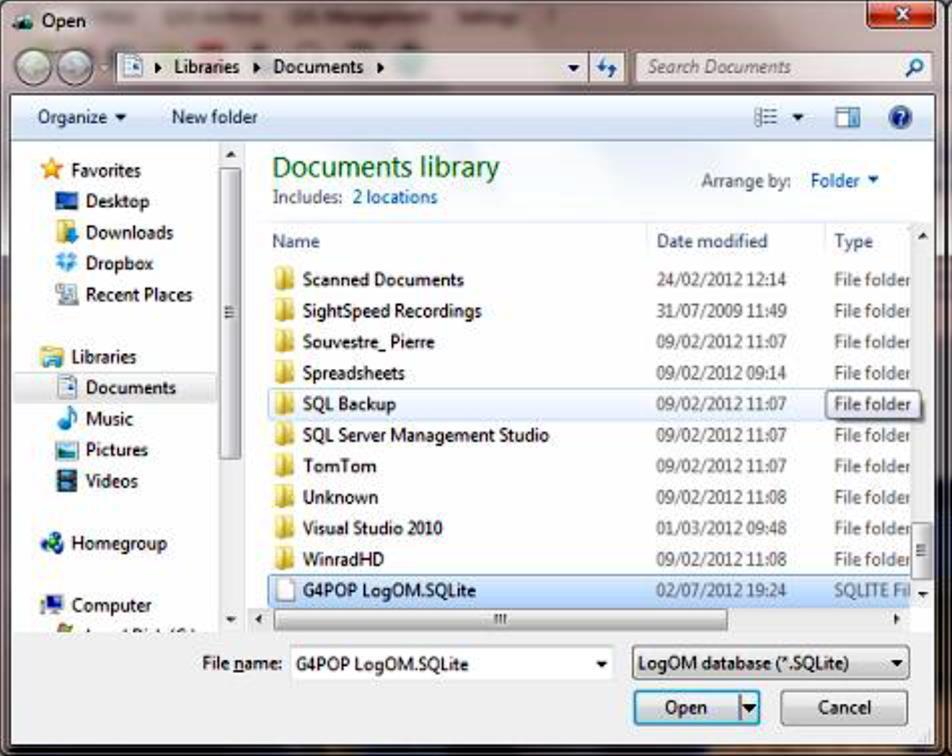The image size is (952, 756).
Task: Click the Pictures library icon
Action: click(66, 450)
